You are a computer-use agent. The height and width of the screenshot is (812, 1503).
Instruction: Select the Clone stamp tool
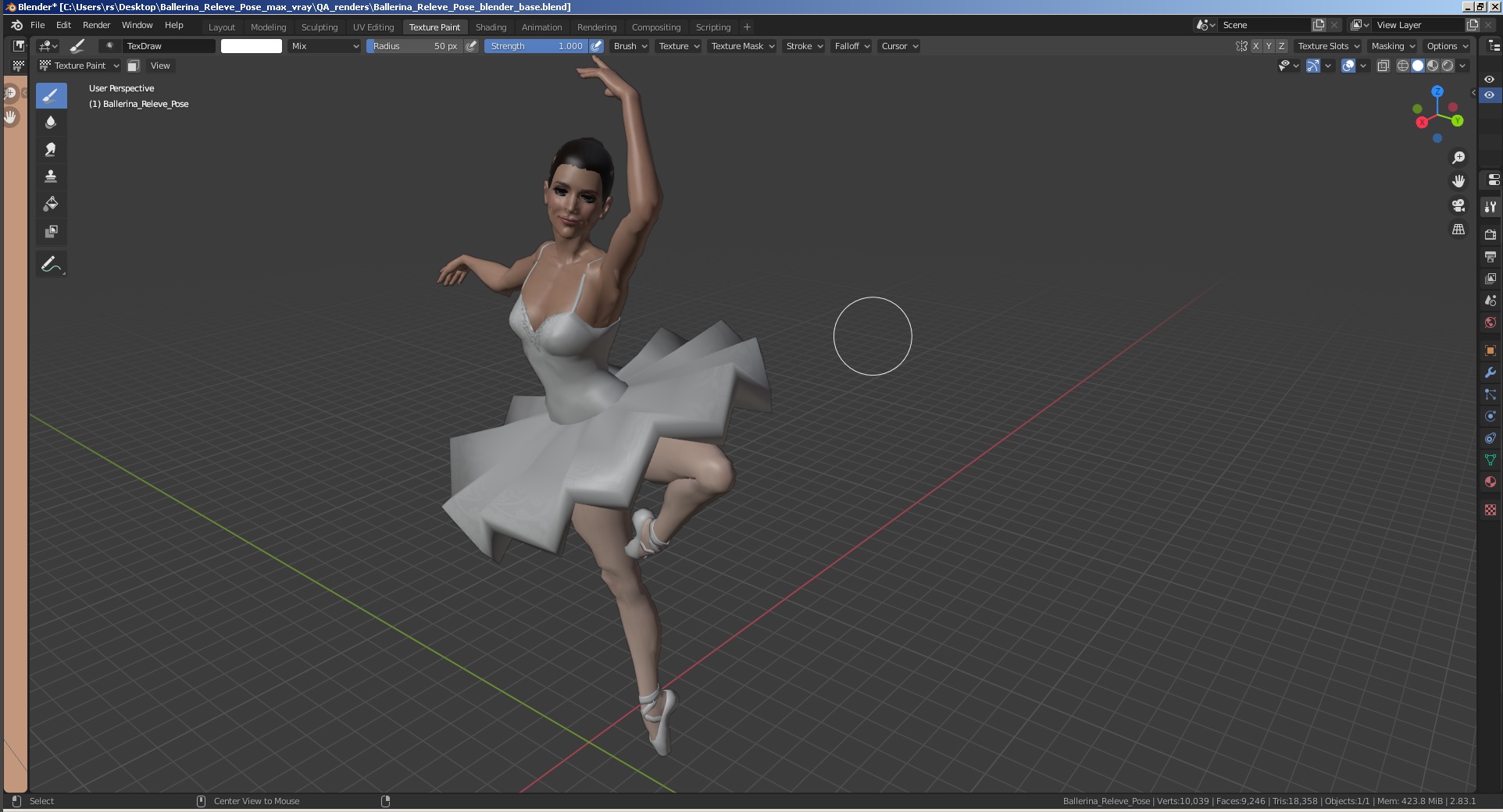51,177
